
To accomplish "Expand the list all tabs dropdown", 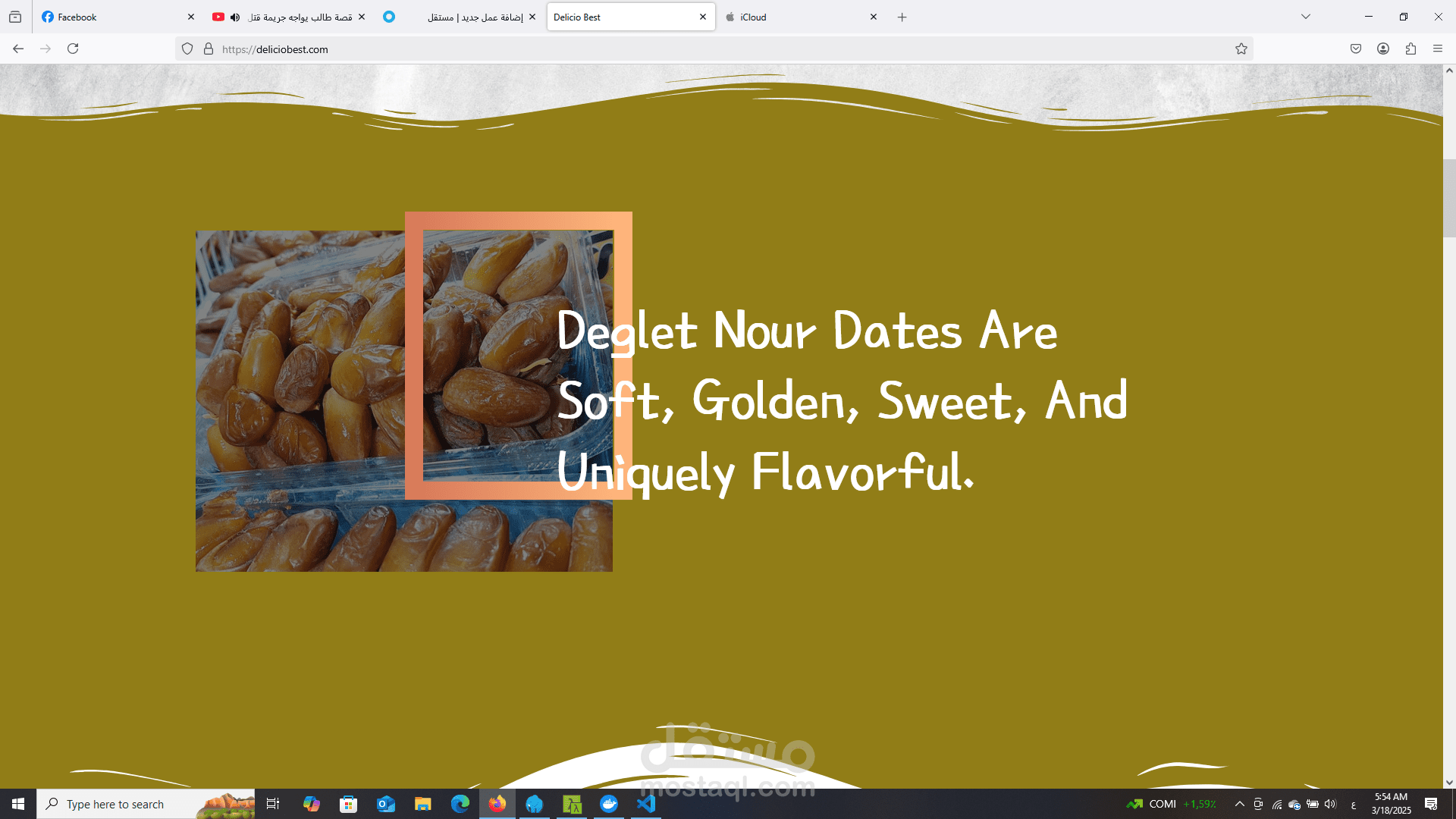I will click(1306, 17).
